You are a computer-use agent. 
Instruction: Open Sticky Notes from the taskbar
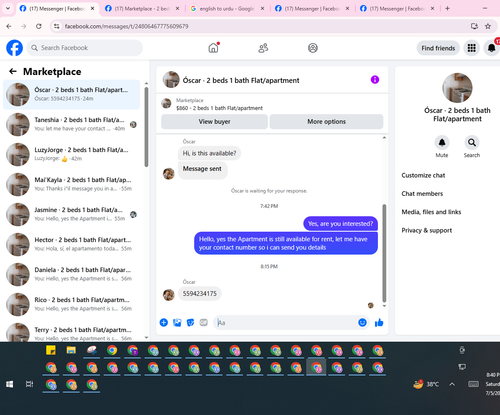(x=51, y=350)
